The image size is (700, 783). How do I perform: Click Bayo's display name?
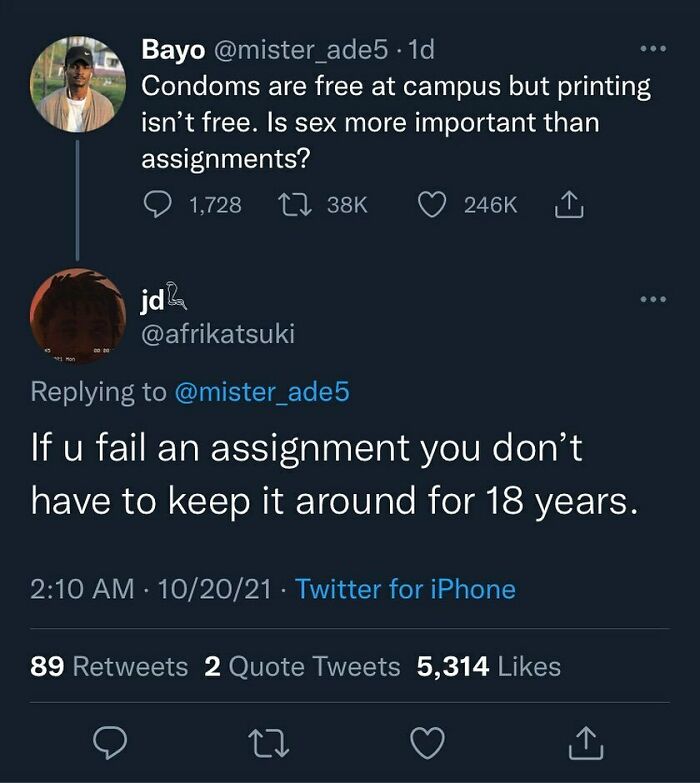point(173,48)
